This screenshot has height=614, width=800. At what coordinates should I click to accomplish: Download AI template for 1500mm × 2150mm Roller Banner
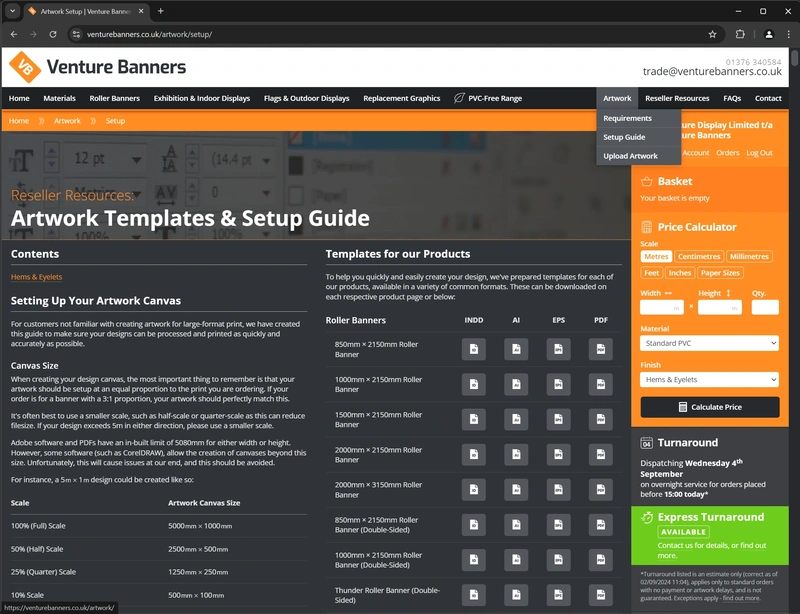tap(516, 420)
